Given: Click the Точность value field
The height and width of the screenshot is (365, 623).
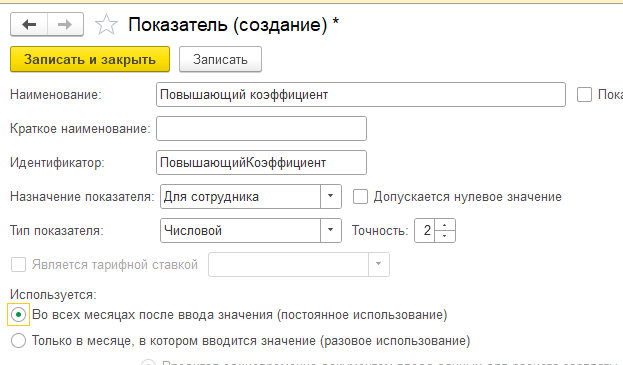Looking at the screenshot, I should (x=425, y=230).
